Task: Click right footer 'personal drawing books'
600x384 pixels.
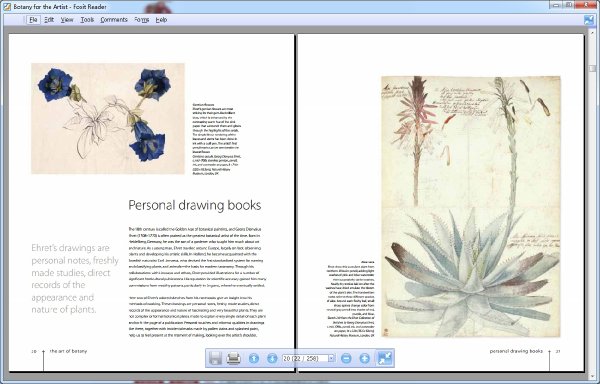Action: click(516, 351)
